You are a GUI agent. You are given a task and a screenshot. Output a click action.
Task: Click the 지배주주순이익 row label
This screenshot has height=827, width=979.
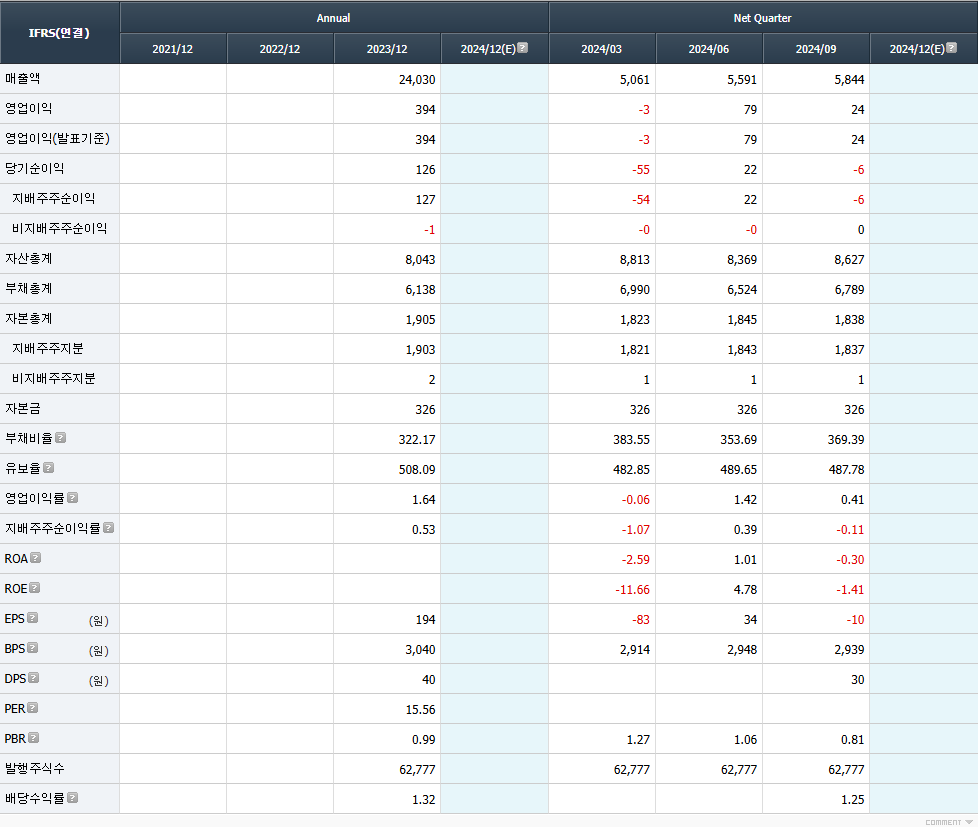click(x=54, y=198)
